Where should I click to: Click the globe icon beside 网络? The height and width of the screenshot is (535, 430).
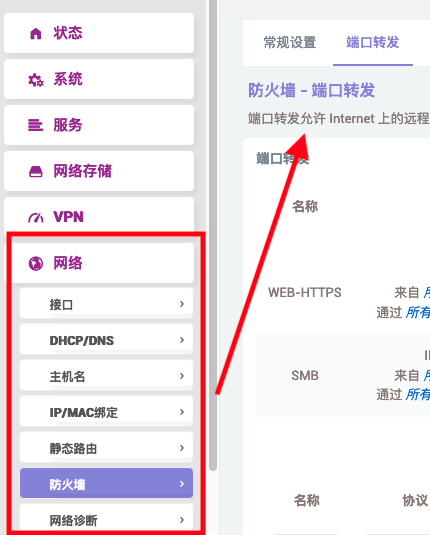35,263
